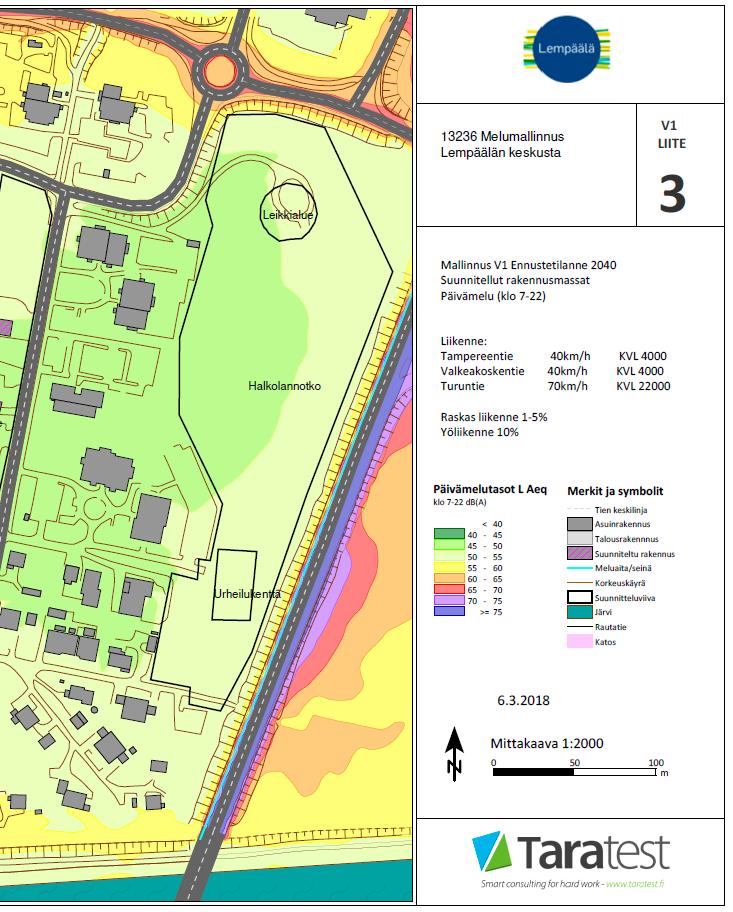Screen dimensions: 733x912
Task: Click the 'Liikenne:' heading
Action: [464, 341]
